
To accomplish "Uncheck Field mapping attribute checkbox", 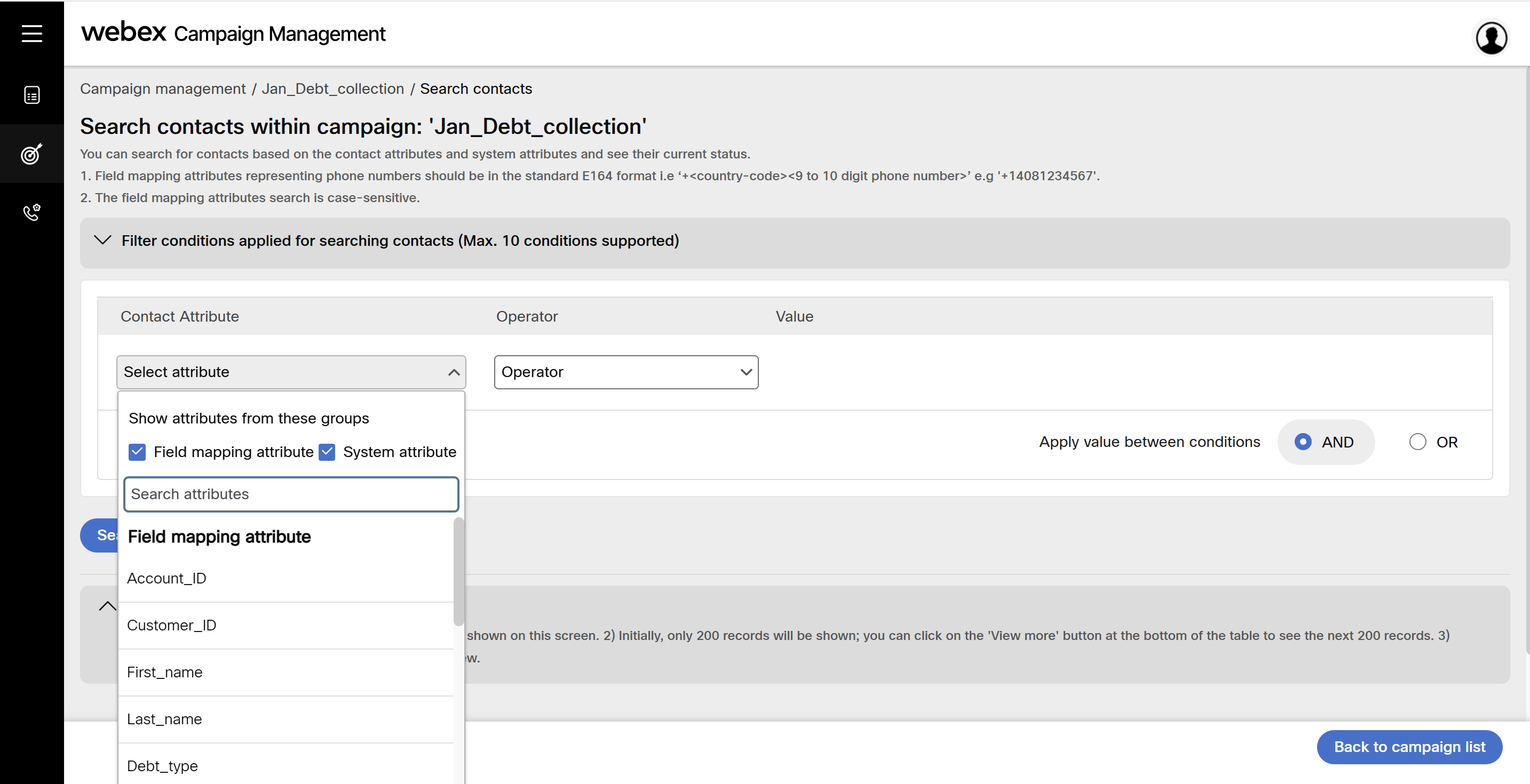I will [137, 452].
